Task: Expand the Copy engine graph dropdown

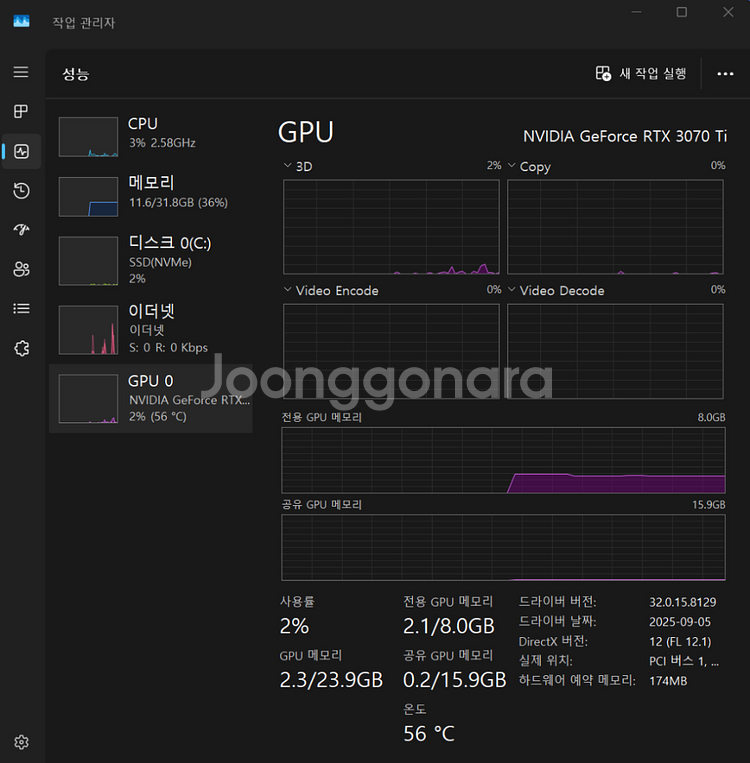Action: tap(512, 166)
